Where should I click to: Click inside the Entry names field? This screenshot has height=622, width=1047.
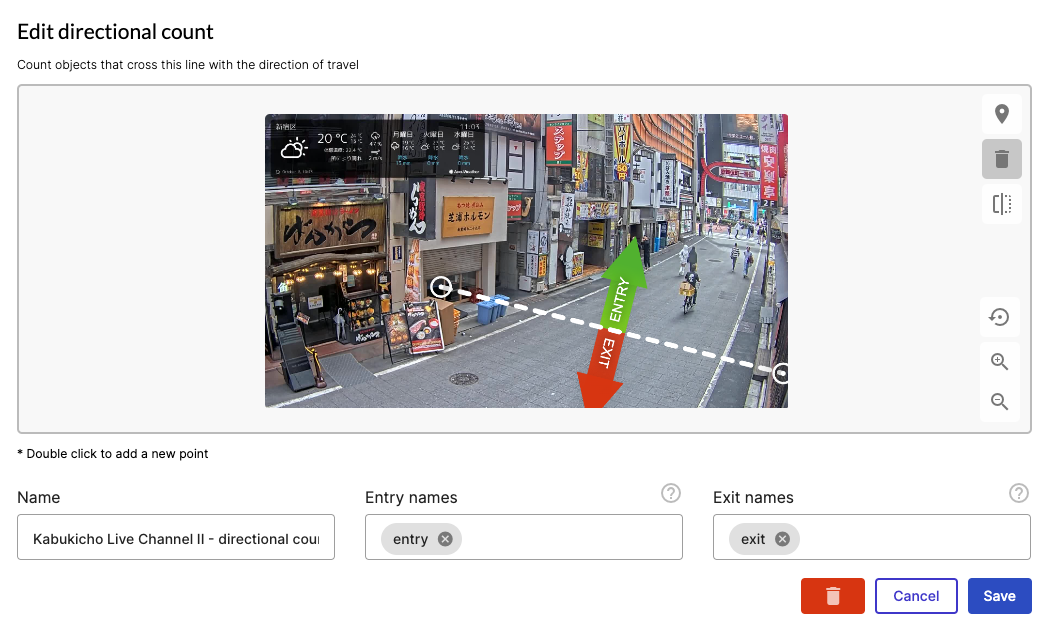click(570, 538)
